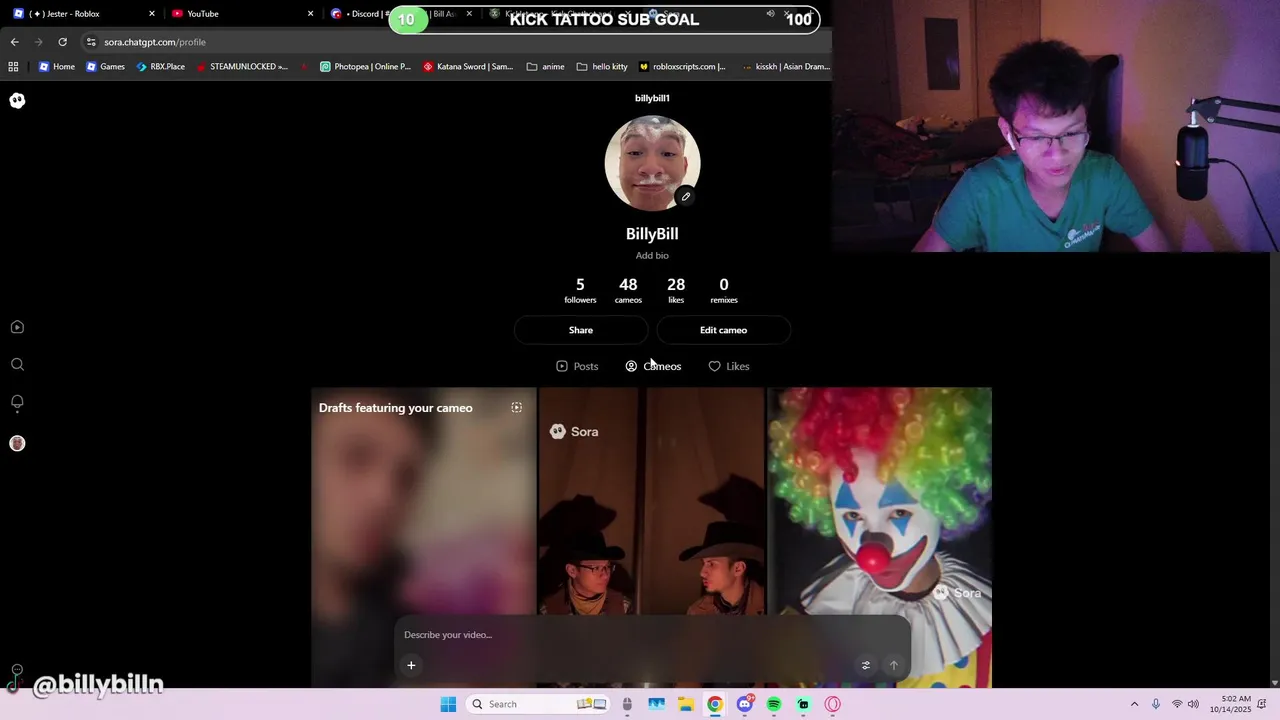
Task: Expand the anime bookmarks folder
Action: coord(546,67)
